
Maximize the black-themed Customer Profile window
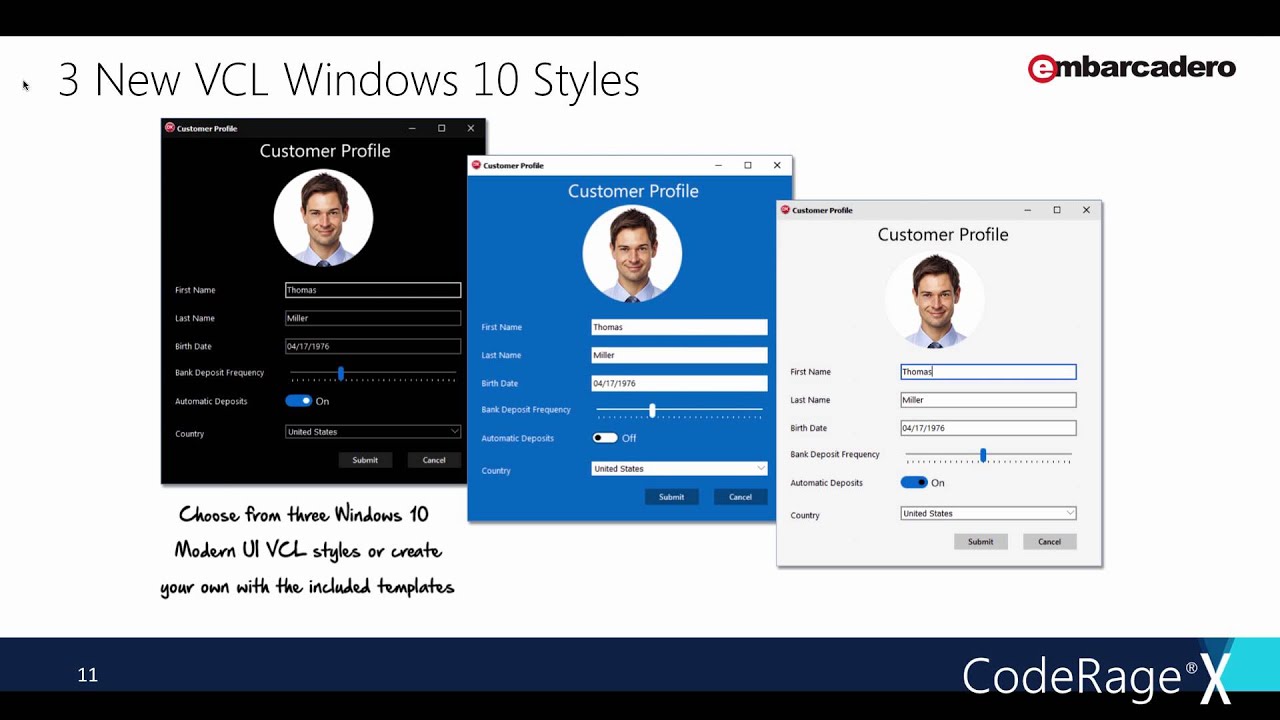click(441, 128)
